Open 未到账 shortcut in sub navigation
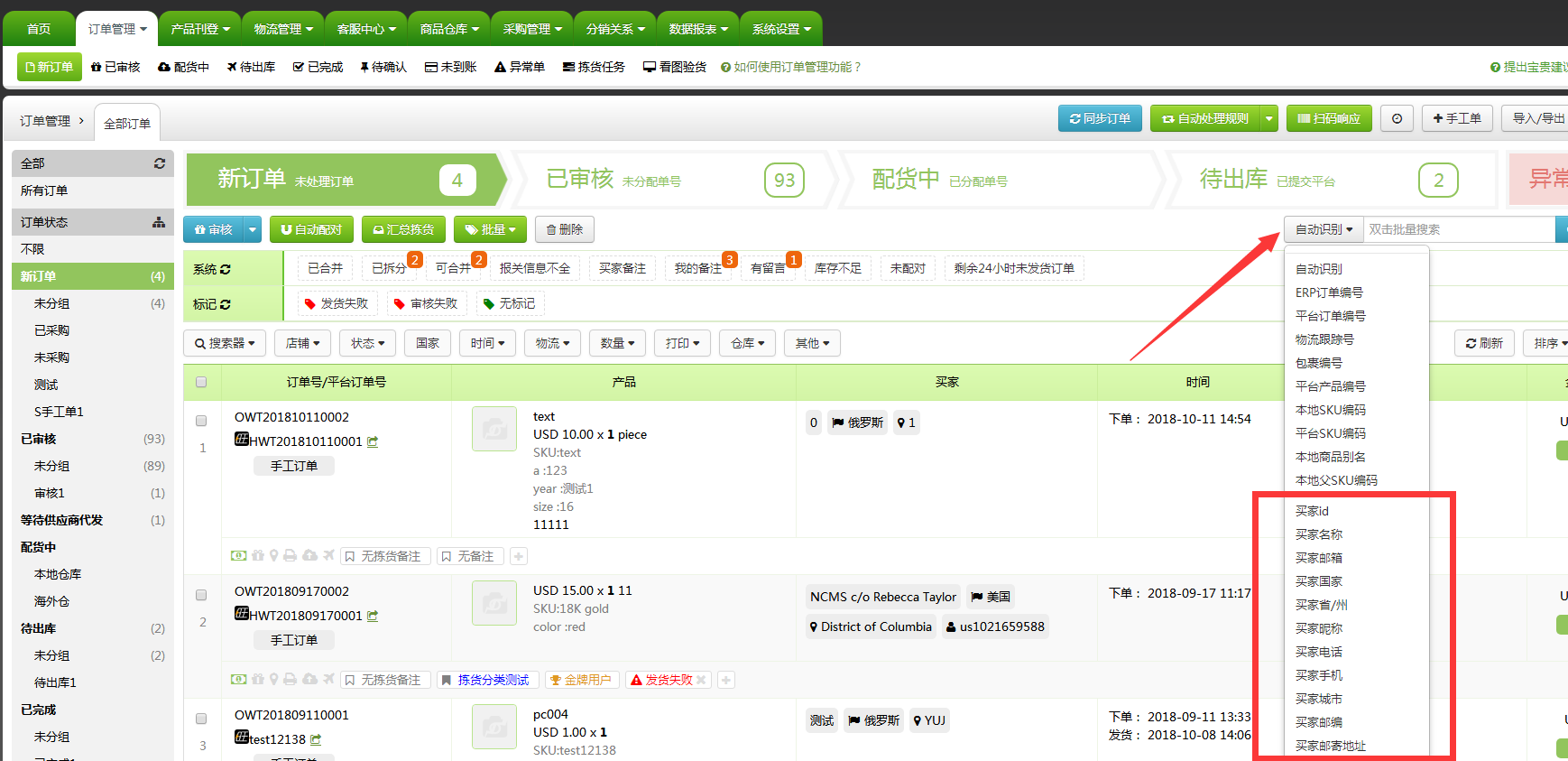This screenshot has width=1568, height=761. [x=450, y=67]
